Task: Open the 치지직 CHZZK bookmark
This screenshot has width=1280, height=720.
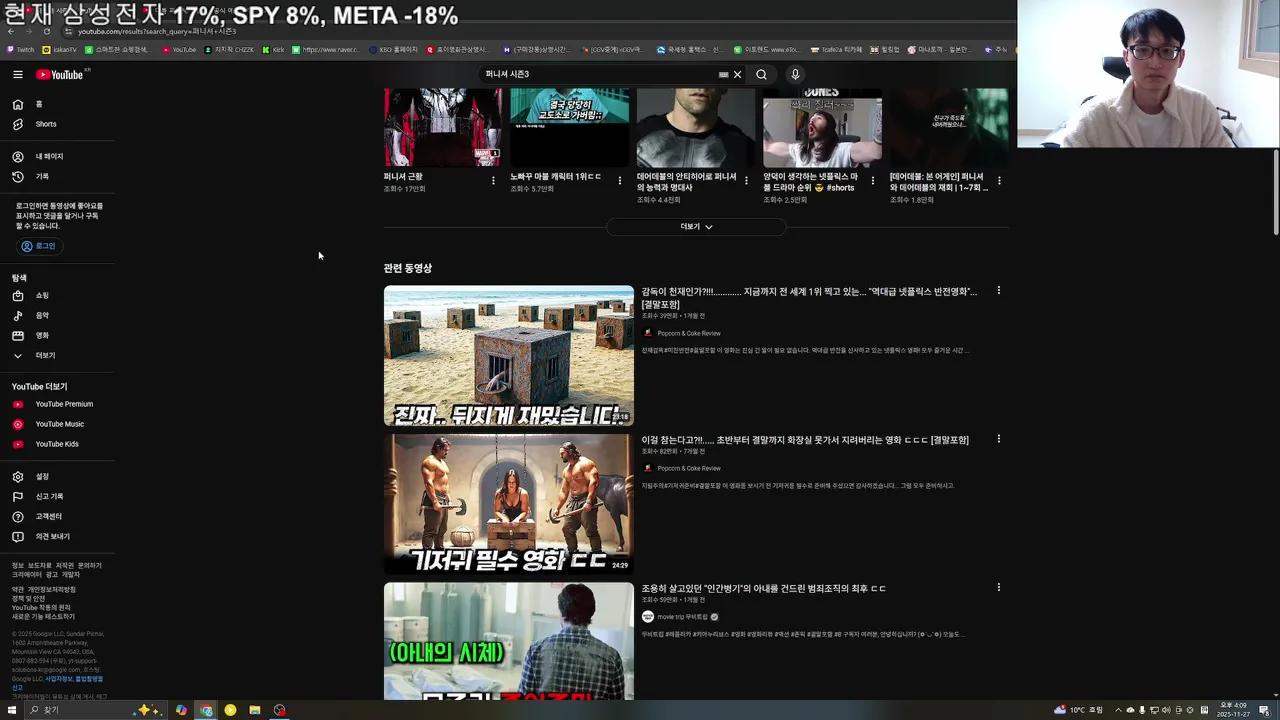Action: (229, 49)
